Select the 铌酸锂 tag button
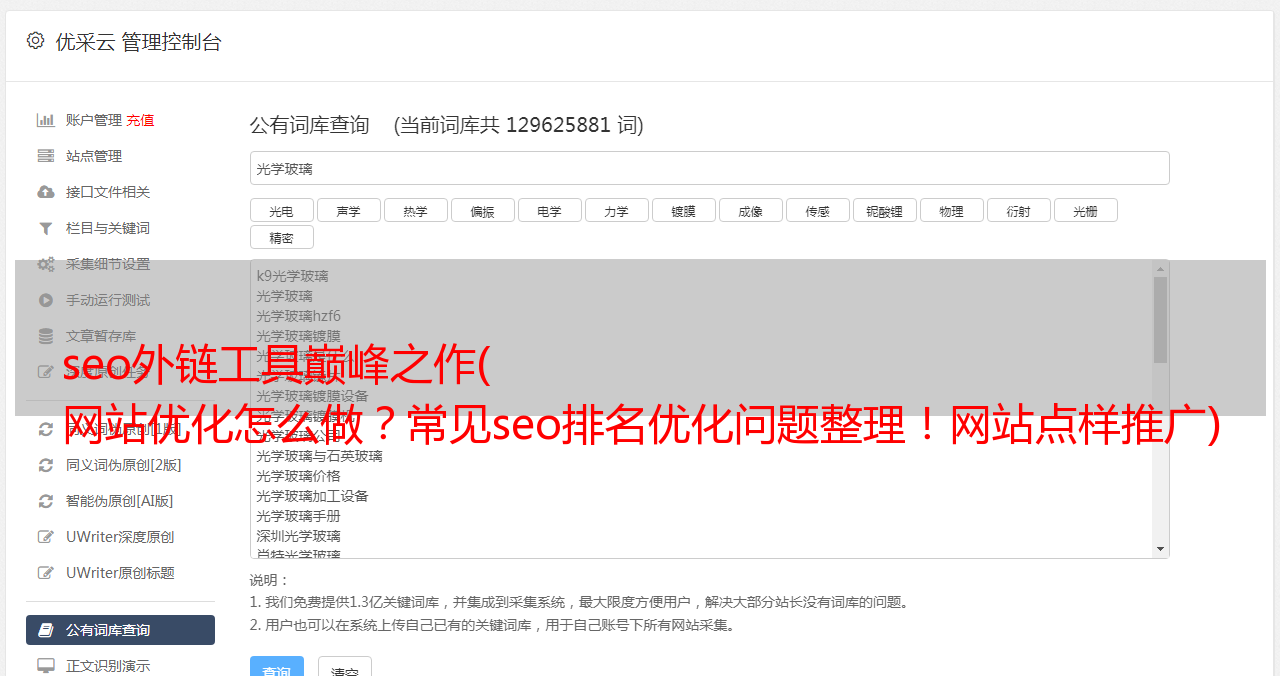The image size is (1280, 676). 884,210
